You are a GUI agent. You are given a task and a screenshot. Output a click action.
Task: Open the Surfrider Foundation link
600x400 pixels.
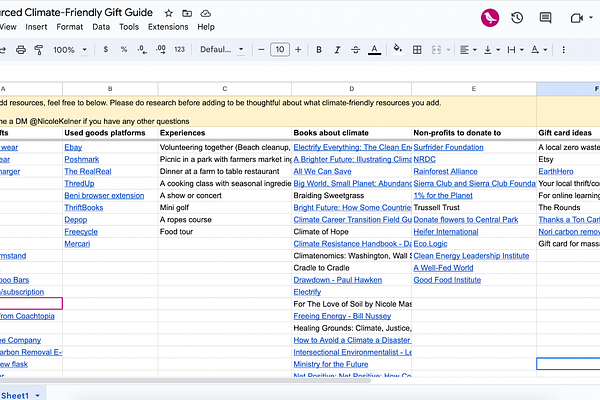click(448, 147)
